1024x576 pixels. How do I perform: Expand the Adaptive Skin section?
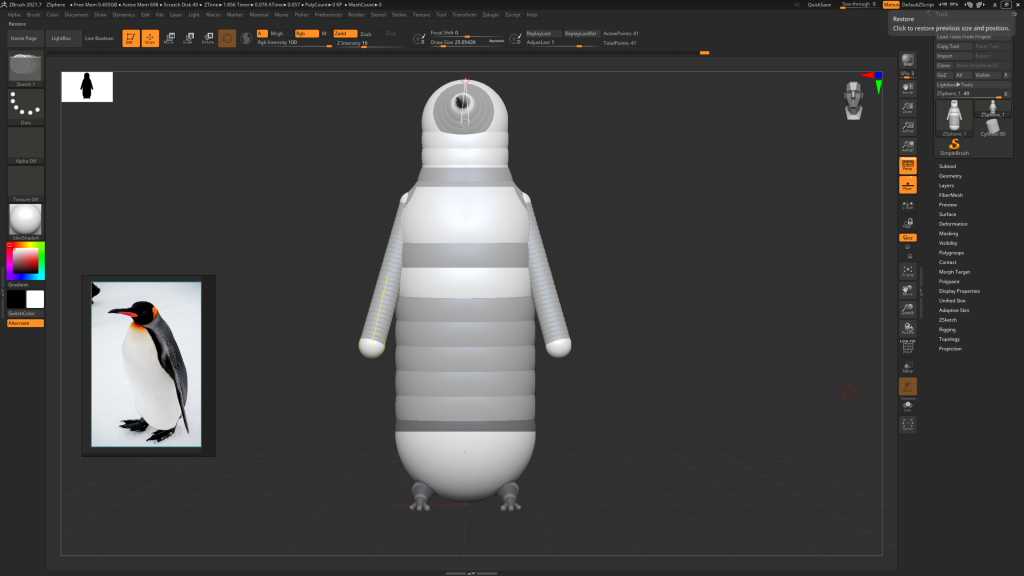953,310
